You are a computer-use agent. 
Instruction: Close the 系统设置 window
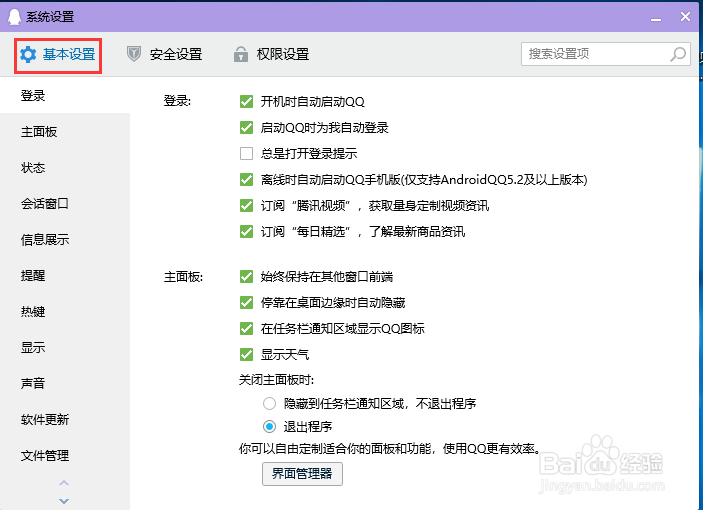pos(685,17)
